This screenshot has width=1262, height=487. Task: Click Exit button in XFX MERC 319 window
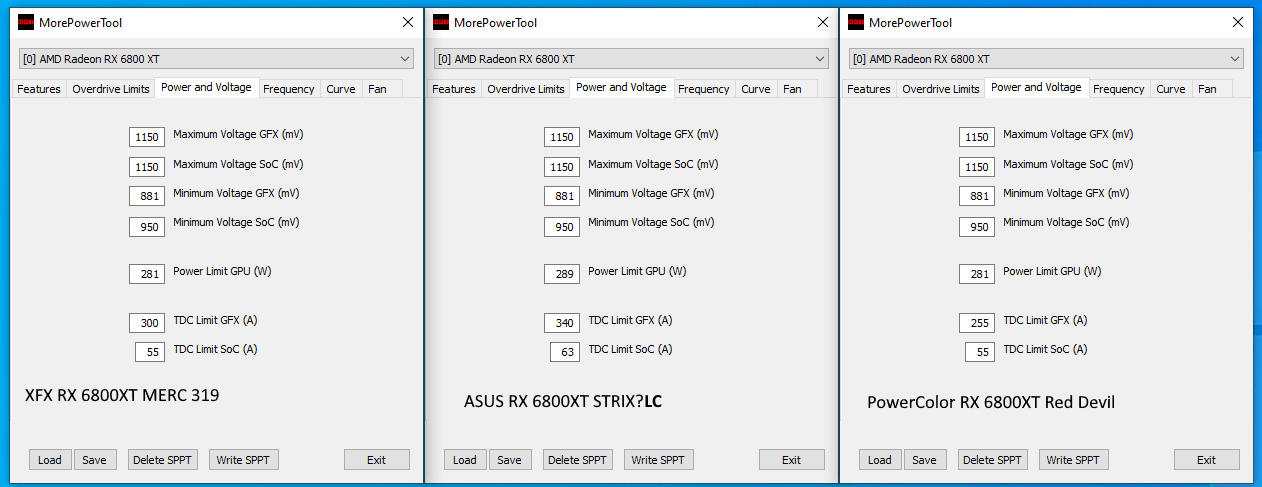[x=377, y=460]
